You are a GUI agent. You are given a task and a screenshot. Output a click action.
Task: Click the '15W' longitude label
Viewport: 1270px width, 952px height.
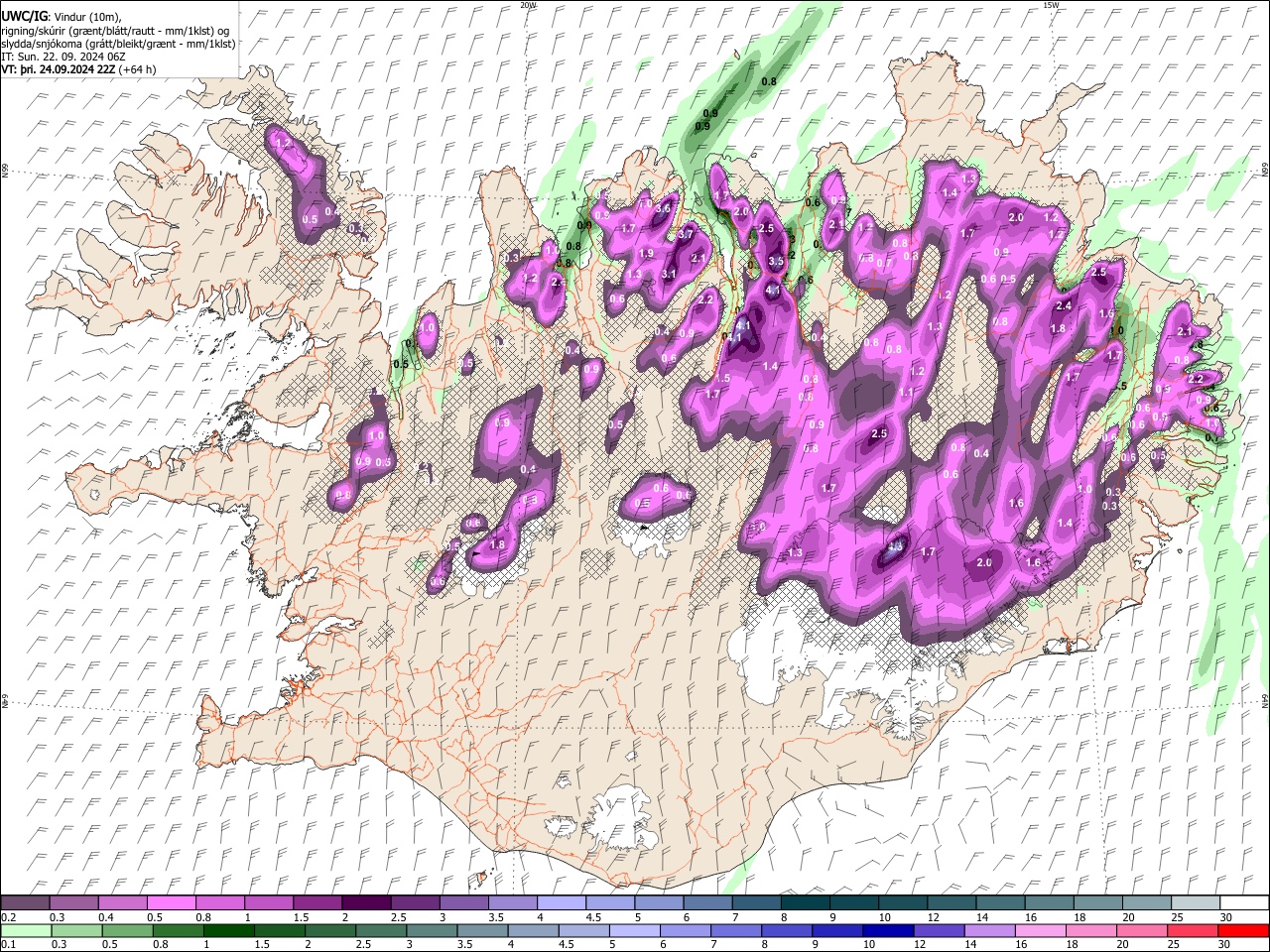pos(1051,5)
